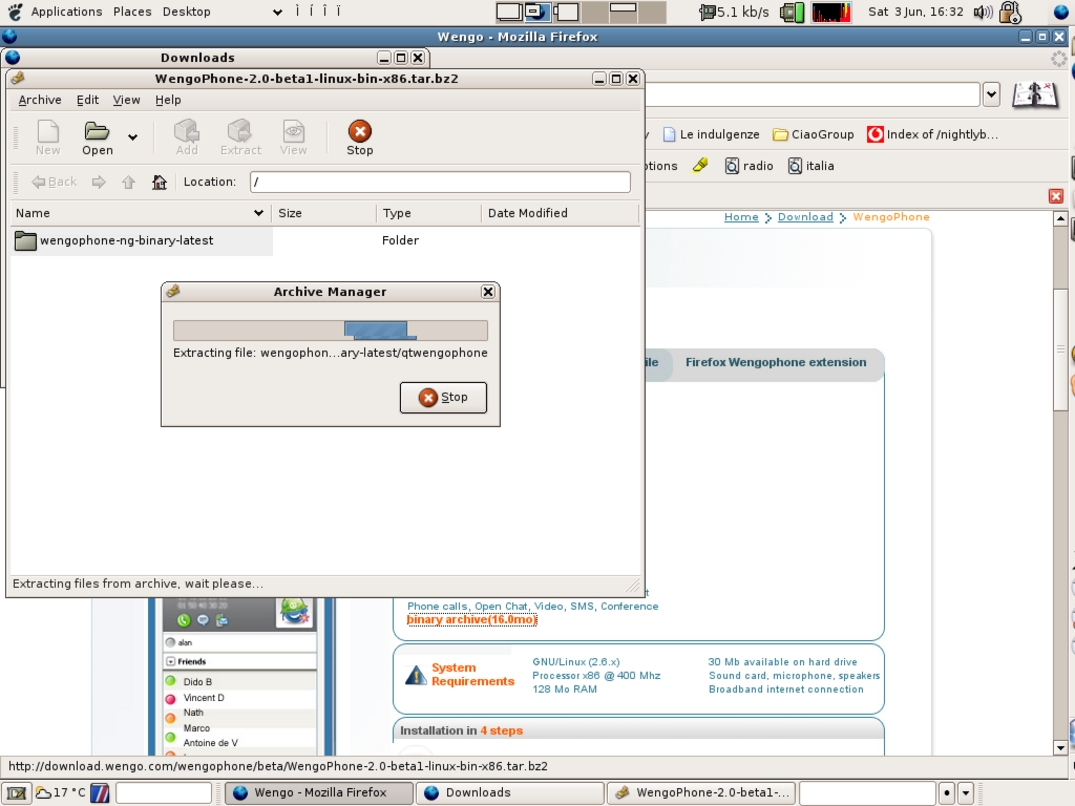Switch to WengoPhone-2.0-beta1 taskbar button
Screen dimensions: 1075x806
tap(701, 793)
